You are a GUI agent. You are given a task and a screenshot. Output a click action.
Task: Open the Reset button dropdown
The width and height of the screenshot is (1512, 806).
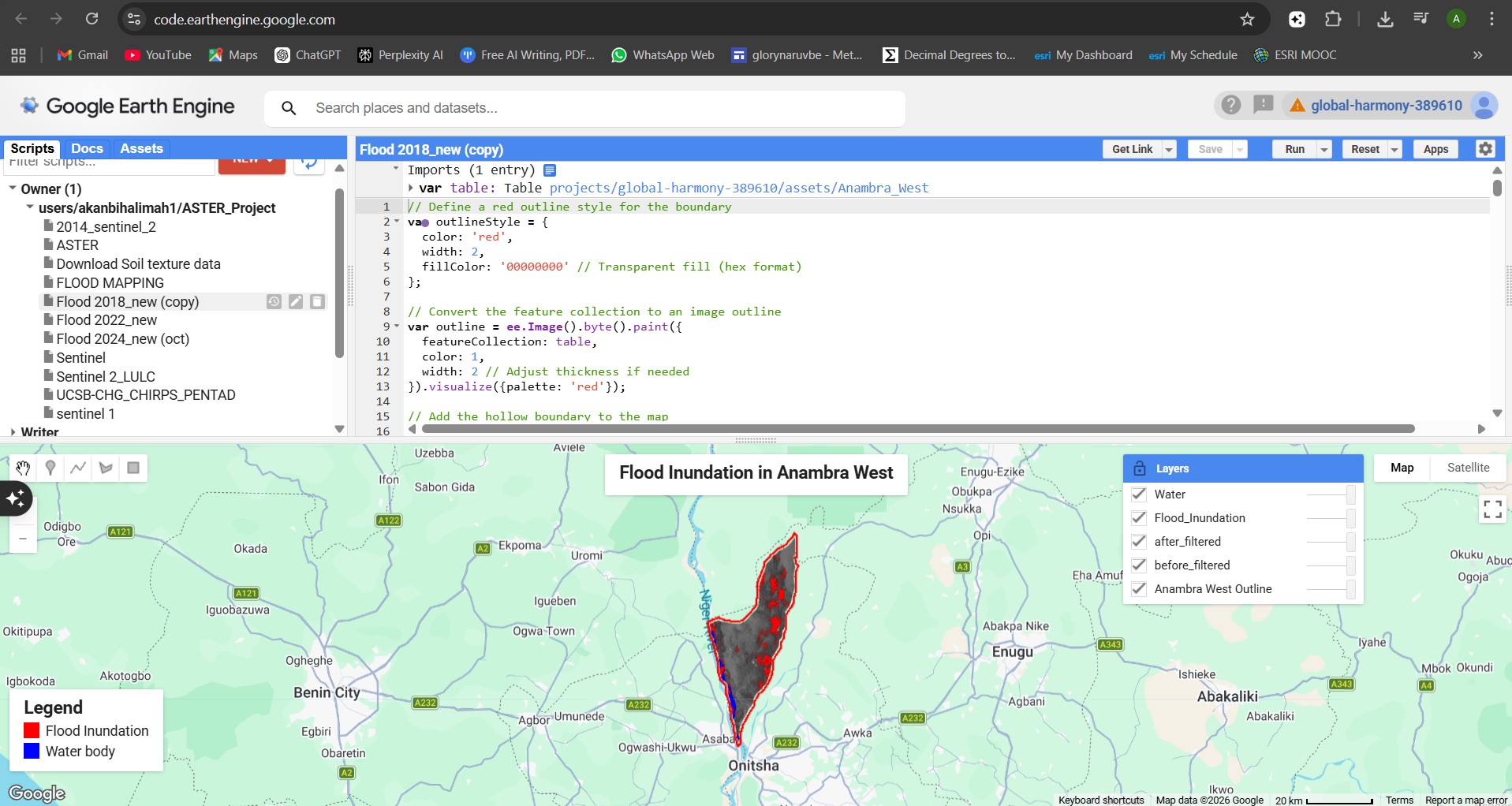[1393, 149]
